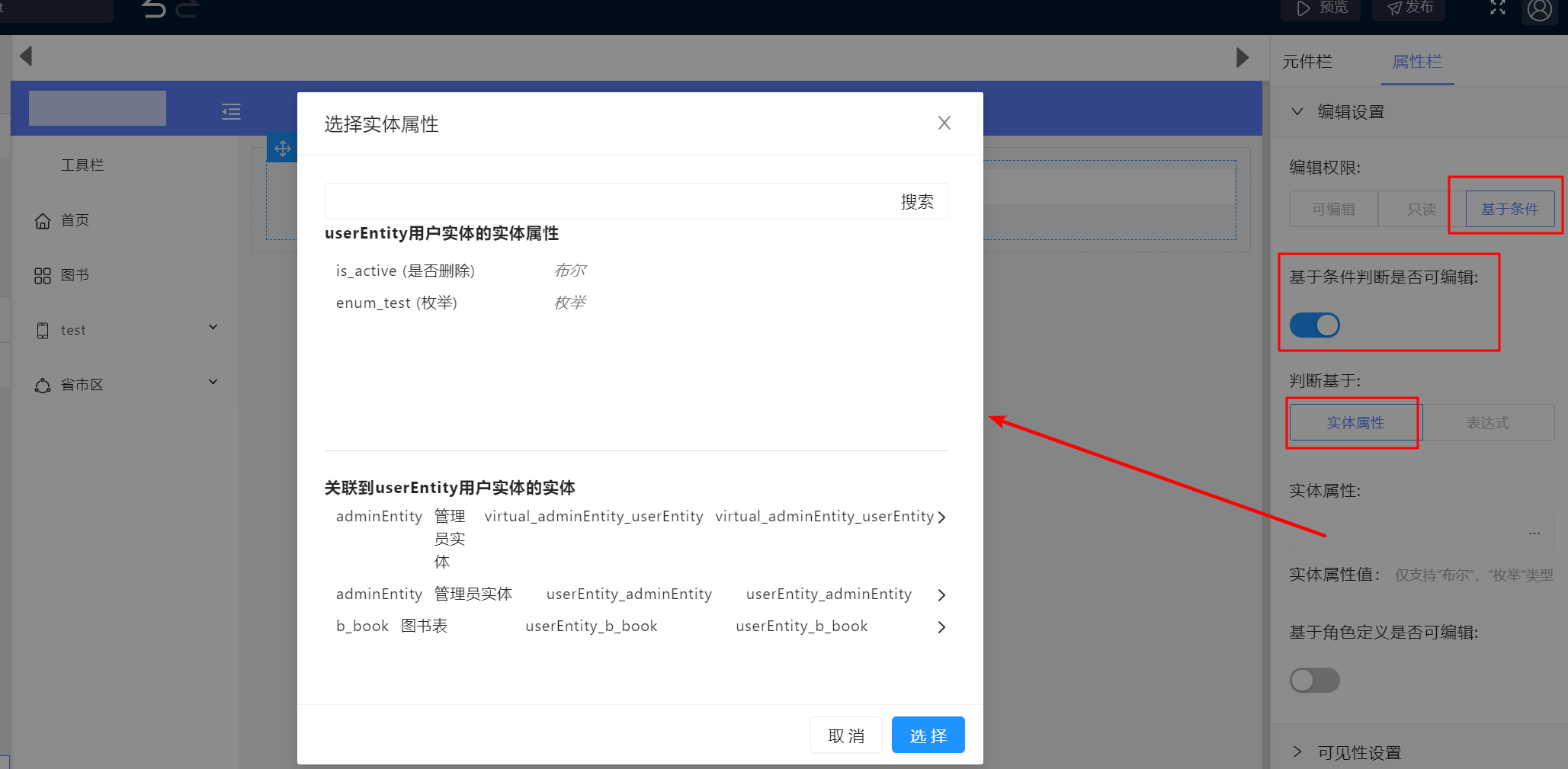This screenshot has height=769, width=1568.
Task: Select 可编辑 edit permission option
Action: (x=1333, y=209)
